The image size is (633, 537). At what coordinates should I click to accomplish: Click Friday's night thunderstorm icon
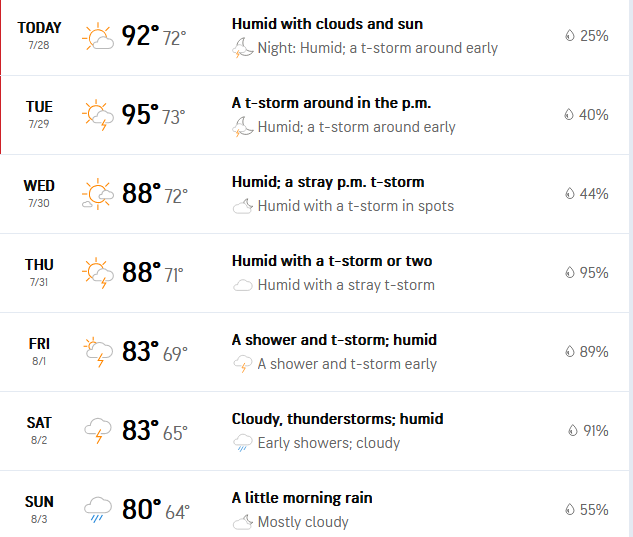click(x=242, y=364)
